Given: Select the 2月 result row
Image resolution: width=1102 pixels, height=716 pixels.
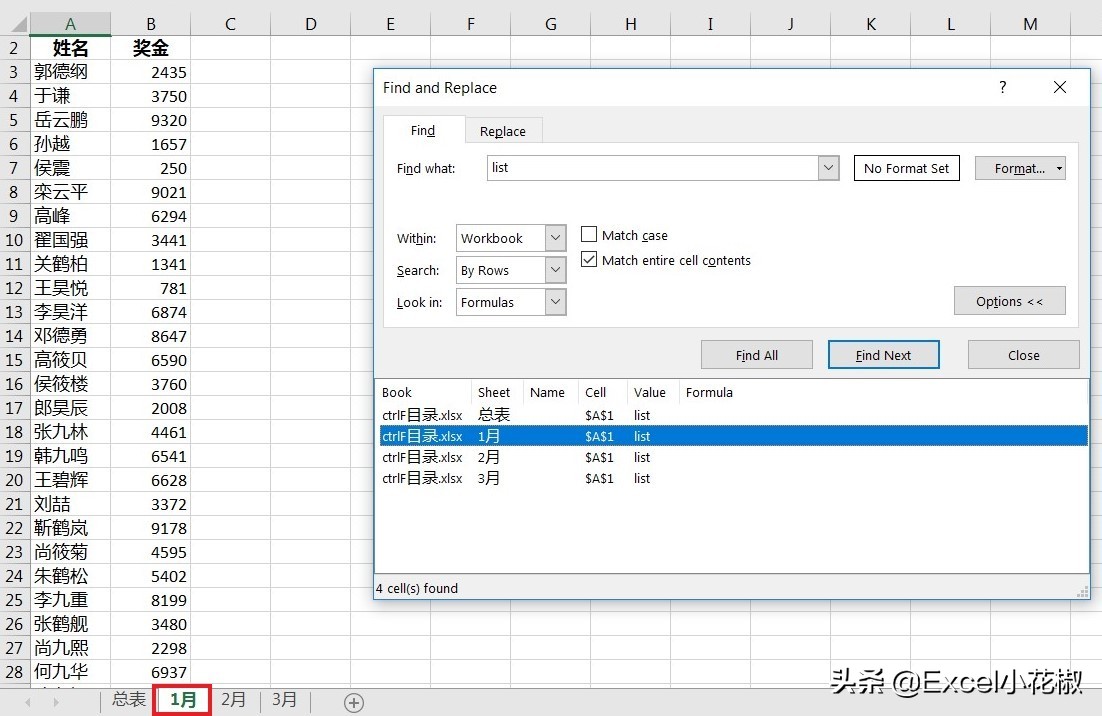Looking at the screenshot, I should point(734,457).
